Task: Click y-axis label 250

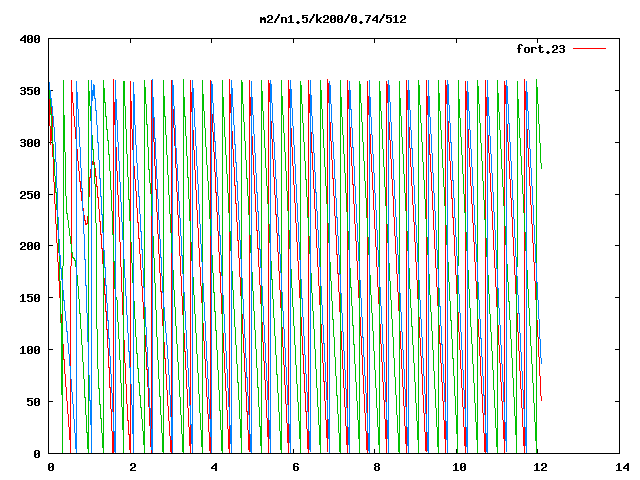Action: click(30, 195)
